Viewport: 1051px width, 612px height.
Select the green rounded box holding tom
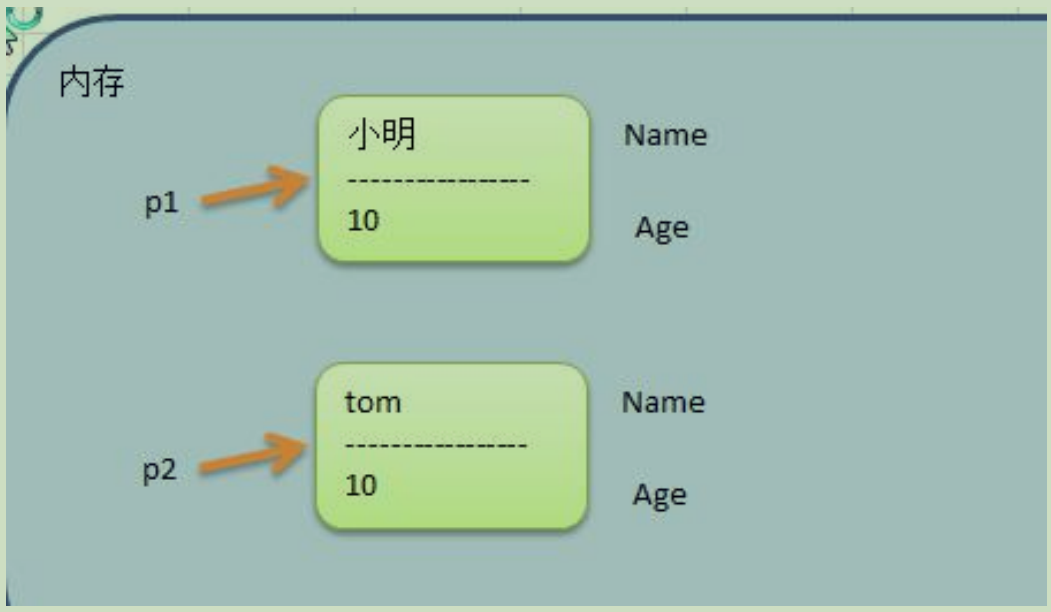point(452,446)
